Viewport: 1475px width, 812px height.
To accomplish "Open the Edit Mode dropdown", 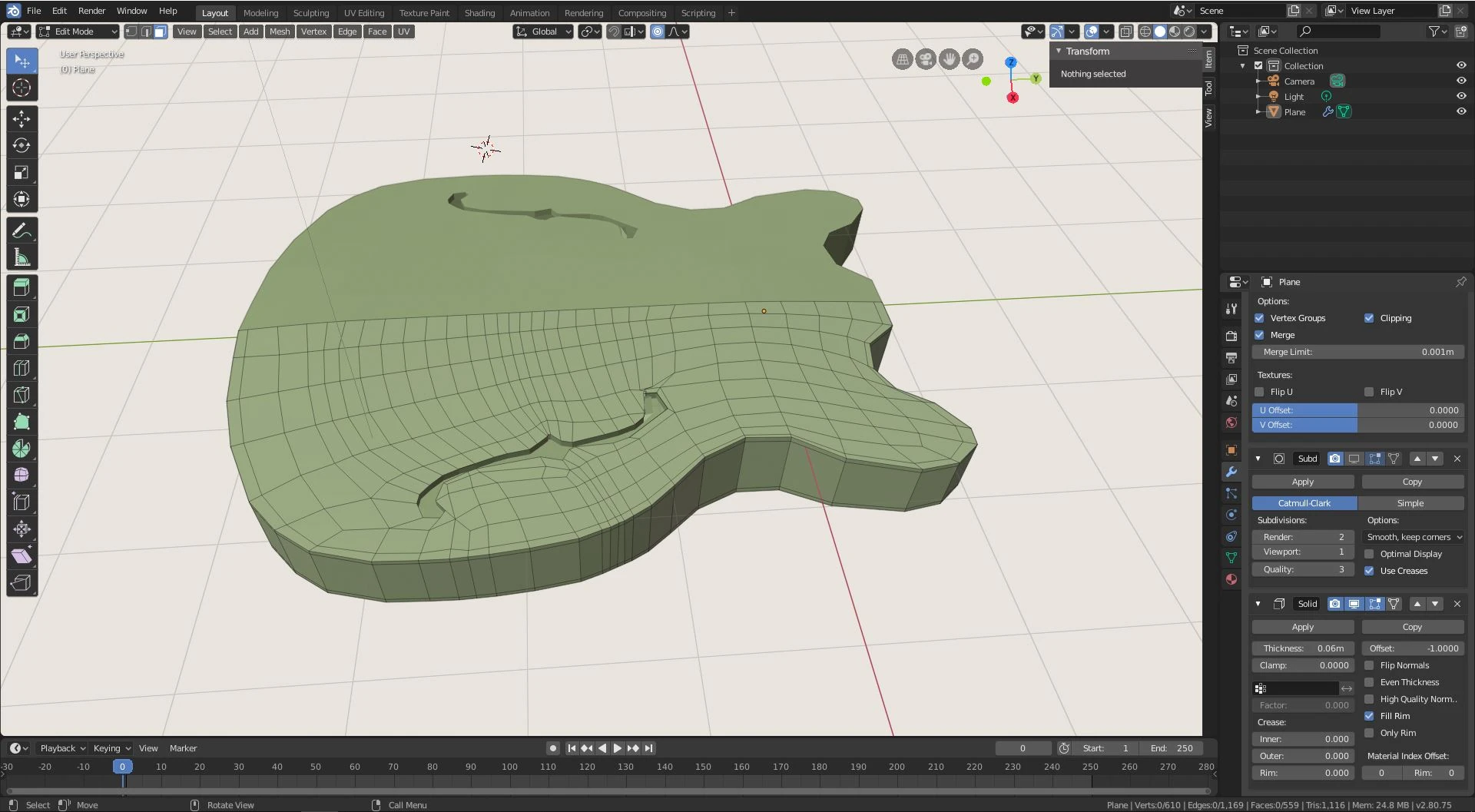I will (78, 31).
